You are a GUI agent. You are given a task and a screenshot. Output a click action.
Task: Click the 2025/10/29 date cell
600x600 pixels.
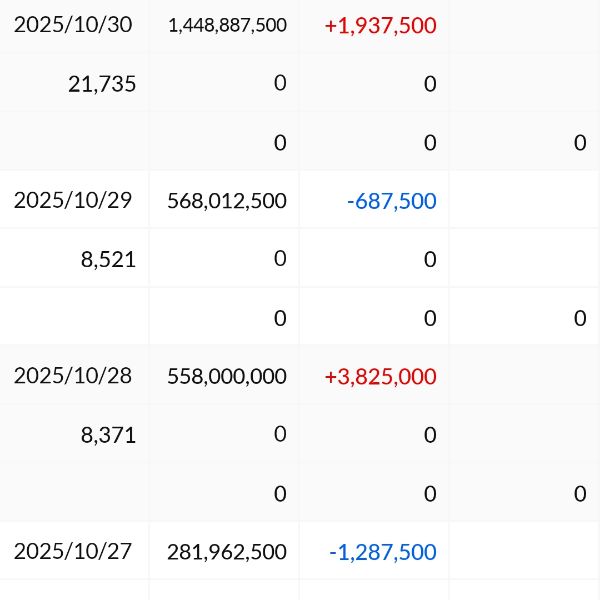pyautogui.click(x=72, y=200)
